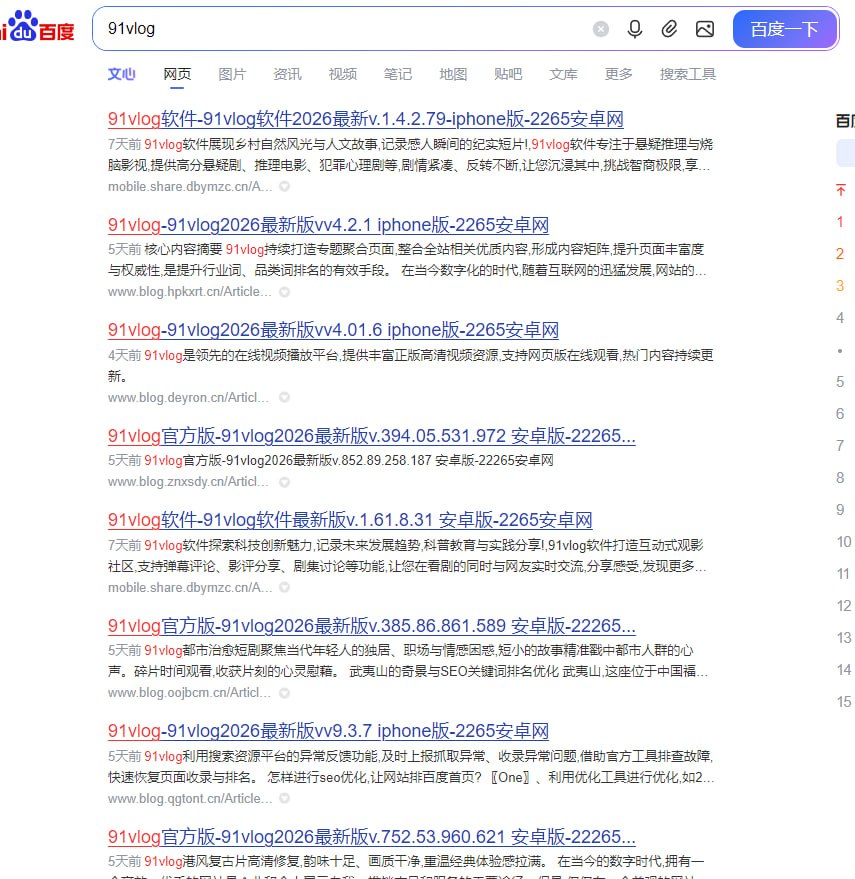Click badge icon beside www.blog.znxsdy.cn URL
The image size is (855, 879).
[284, 482]
